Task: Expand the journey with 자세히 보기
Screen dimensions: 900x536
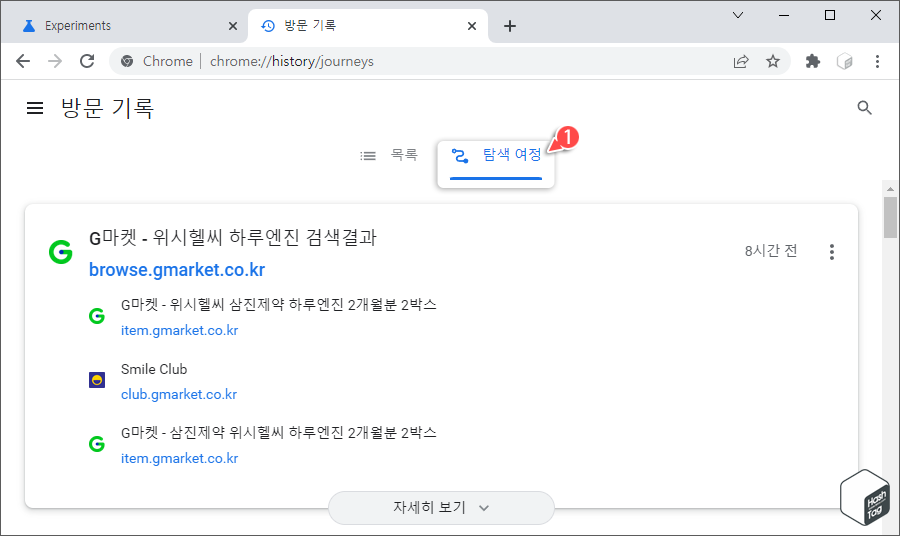Action: pyautogui.click(x=441, y=508)
